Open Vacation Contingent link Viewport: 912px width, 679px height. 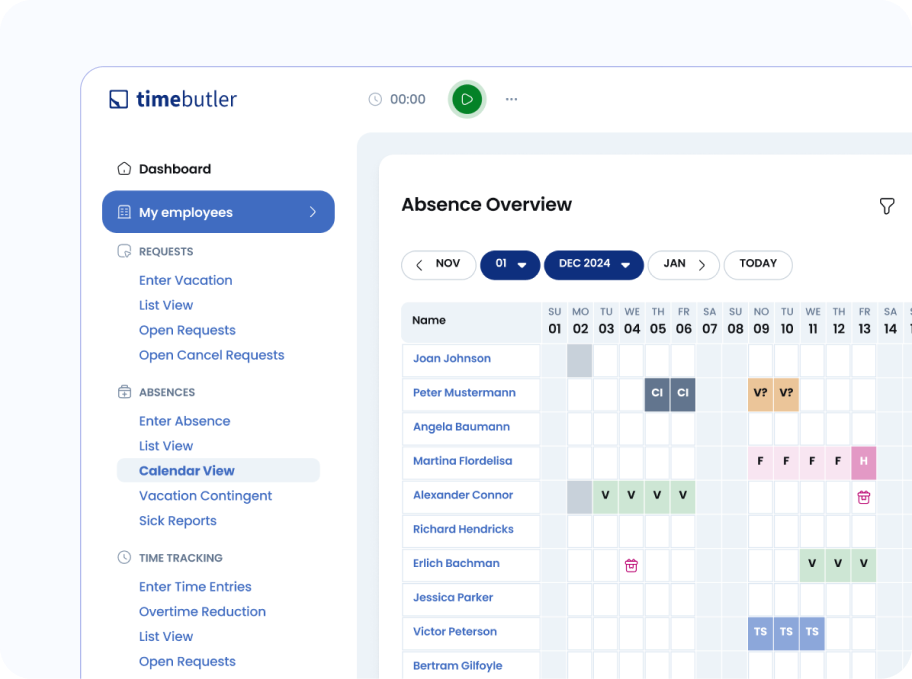[205, 496]
